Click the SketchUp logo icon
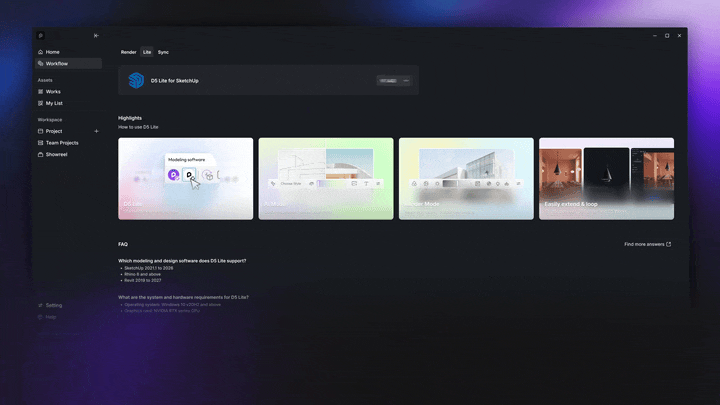The height and width of the screenshot is (405, 720). pyautogui.click(x=136, y=80)
